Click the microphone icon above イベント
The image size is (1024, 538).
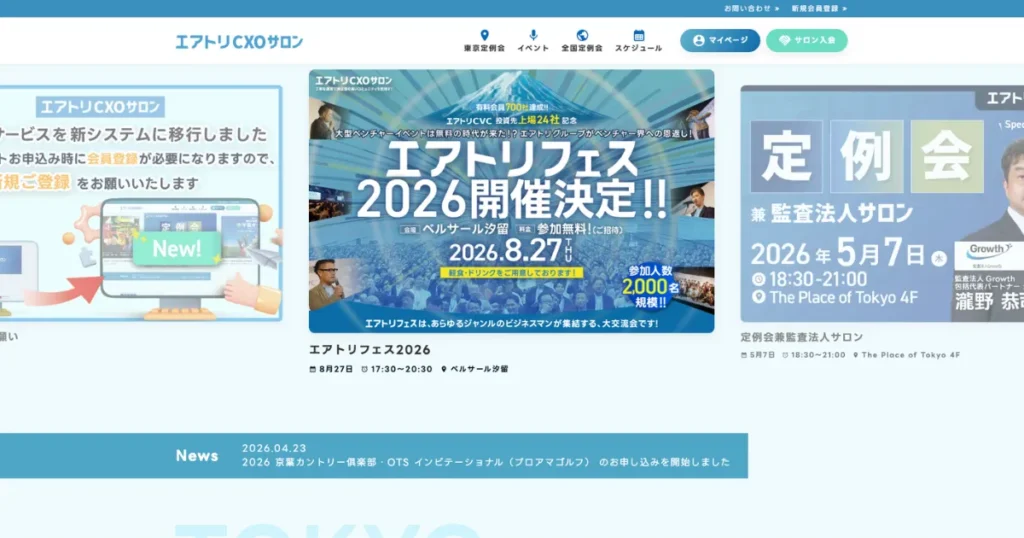533,35
